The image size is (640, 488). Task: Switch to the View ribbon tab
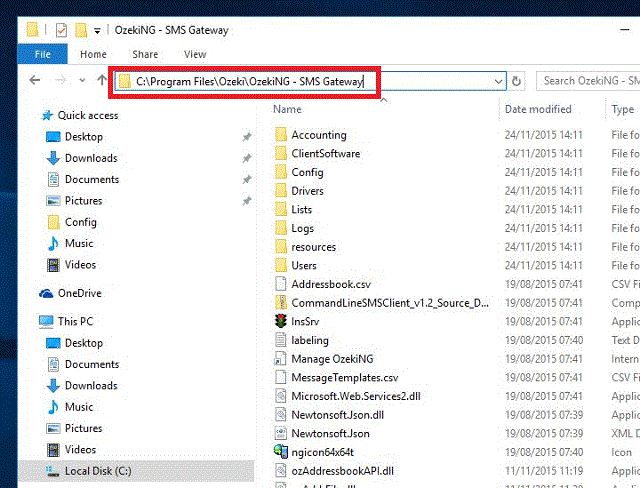click(195, 54)
